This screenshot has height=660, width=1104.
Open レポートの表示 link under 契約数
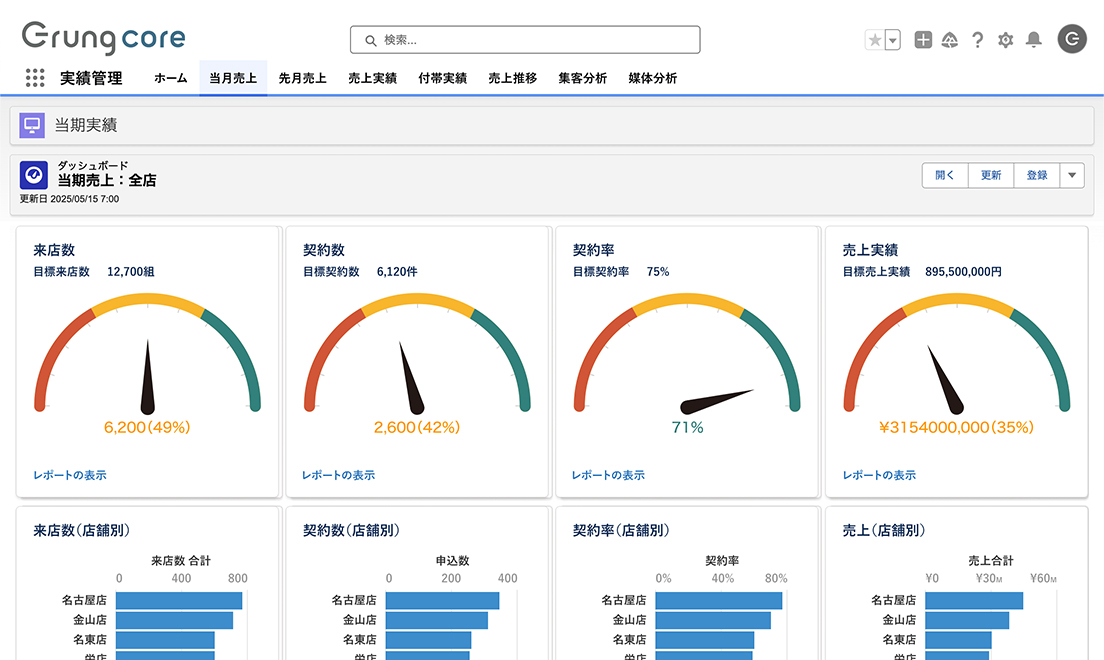pyautogui.click(x=339, y=475)
